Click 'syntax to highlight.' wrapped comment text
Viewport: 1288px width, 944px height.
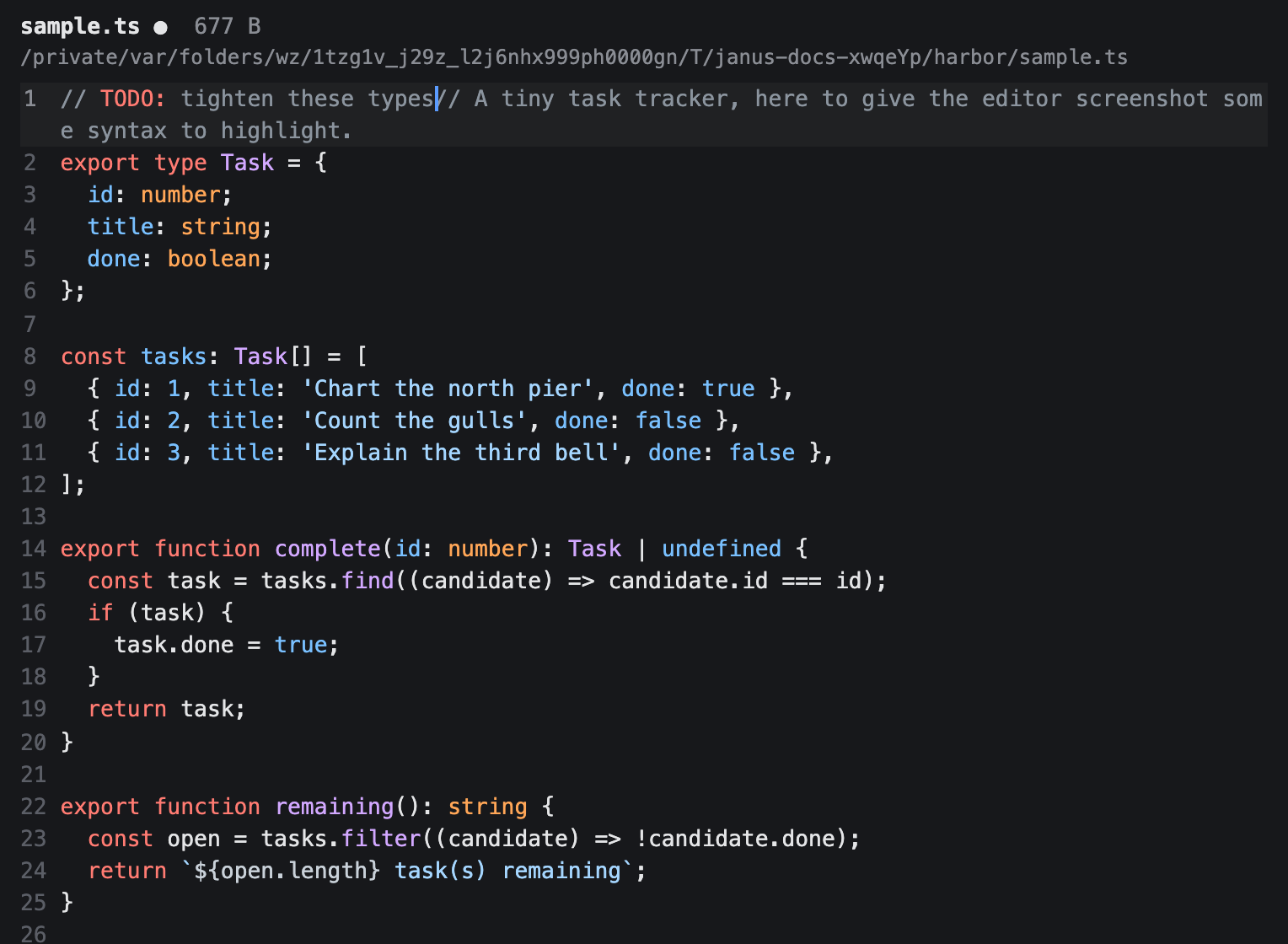pos(220,131)
